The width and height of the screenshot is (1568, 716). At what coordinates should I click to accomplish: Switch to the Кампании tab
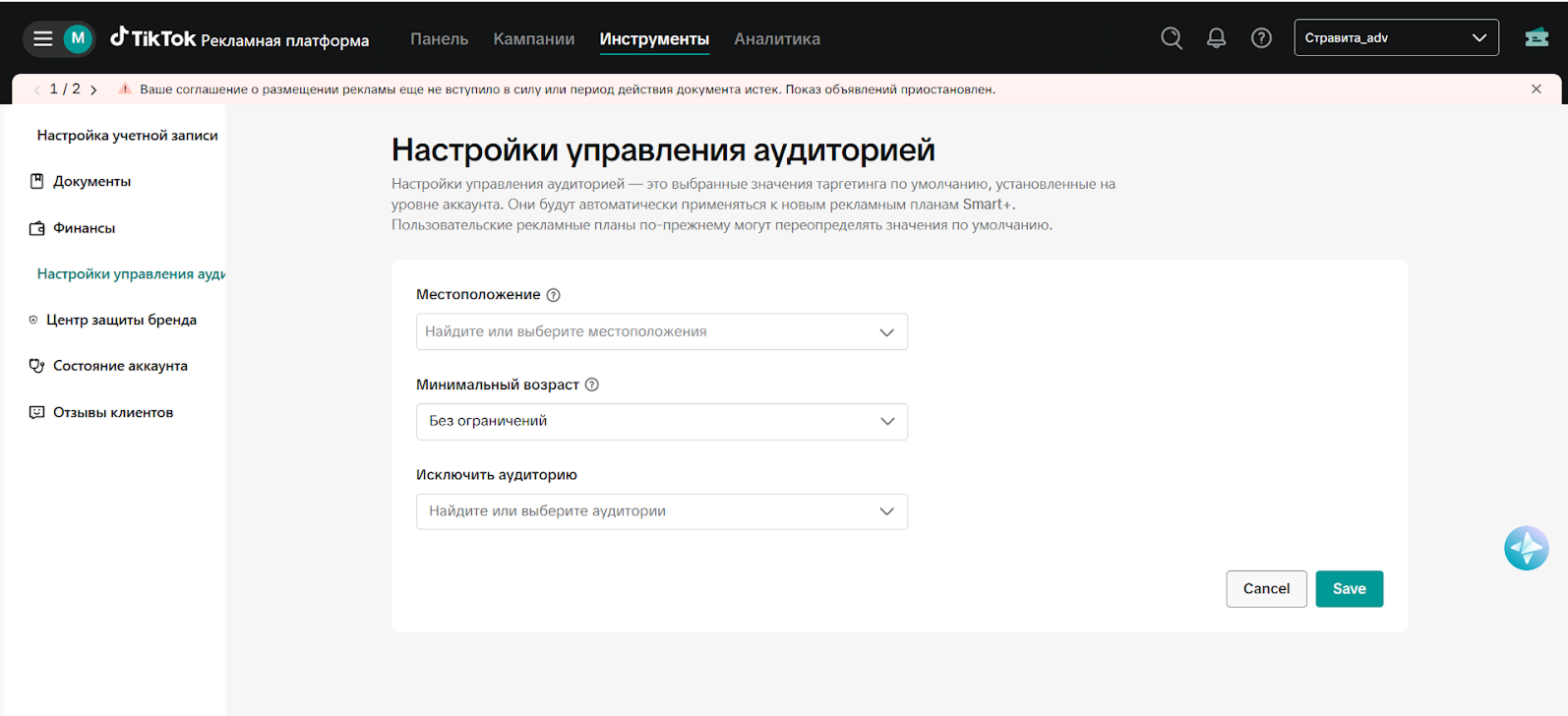coord(533,39)
